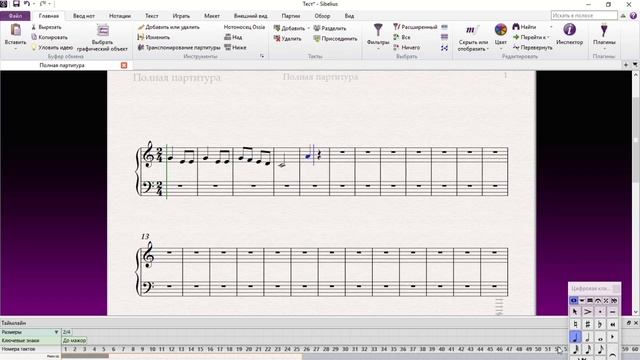Click the help question mark icon
The height and width of the screenshot is (360, 640).
coord(633,16)
